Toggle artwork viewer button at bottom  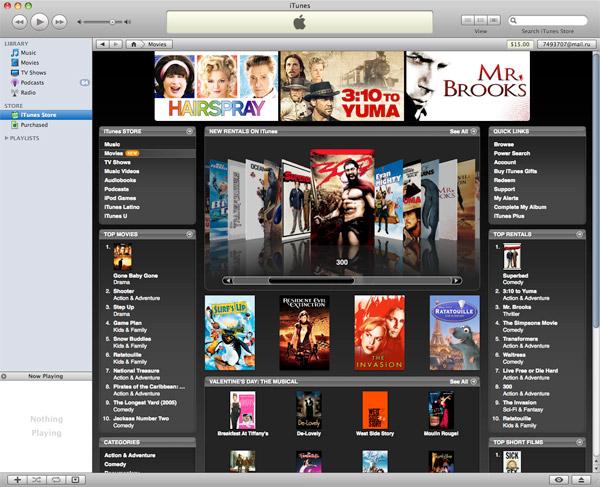pos(75,479)
